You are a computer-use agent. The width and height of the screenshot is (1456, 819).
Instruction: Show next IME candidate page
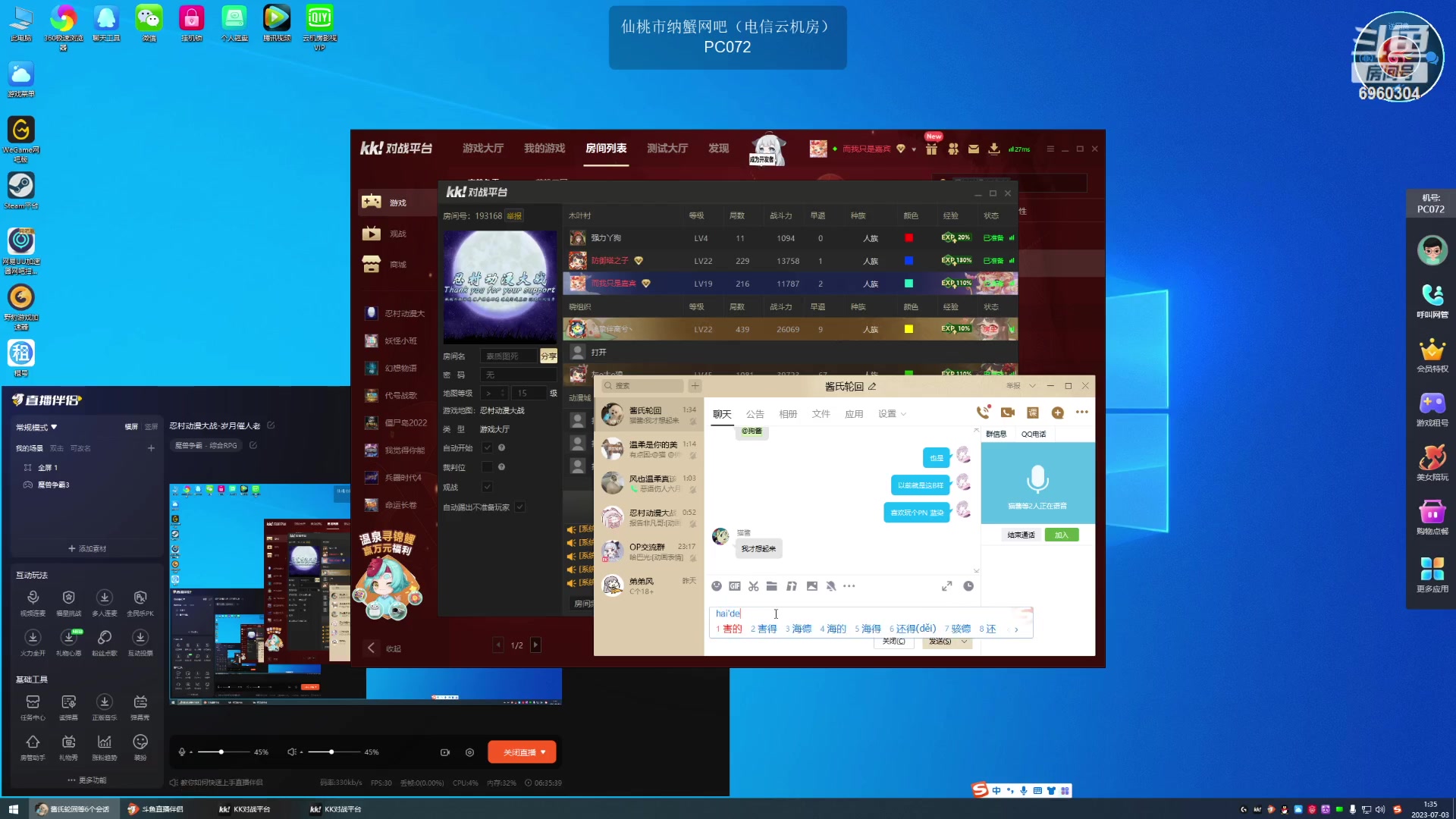coord(1016,629)
